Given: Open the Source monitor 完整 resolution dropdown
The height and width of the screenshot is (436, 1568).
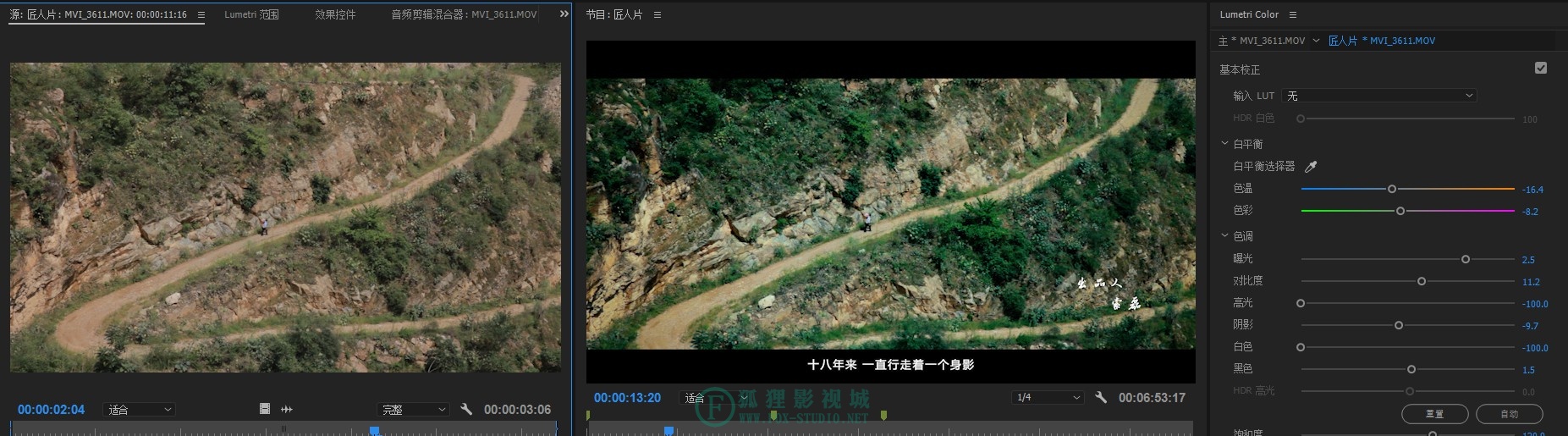Looking at the screenshot, I should [x=412, y=410].
